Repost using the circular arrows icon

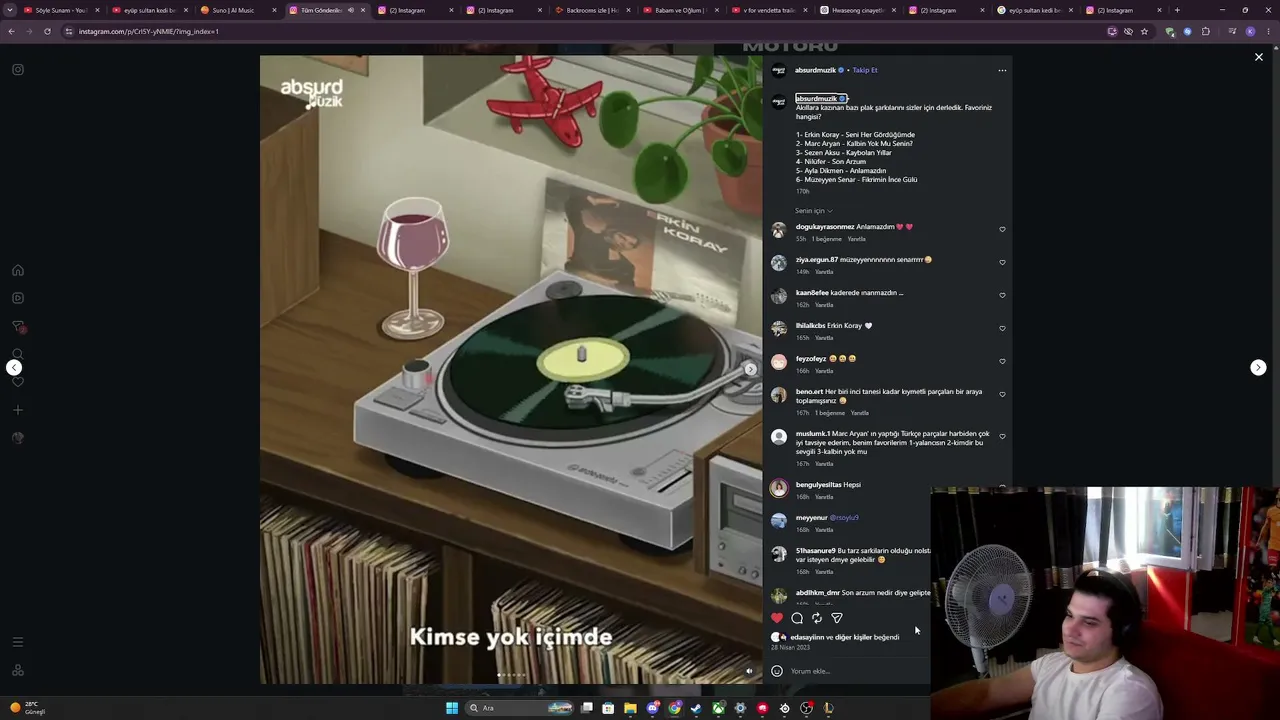tap(817, 618)
